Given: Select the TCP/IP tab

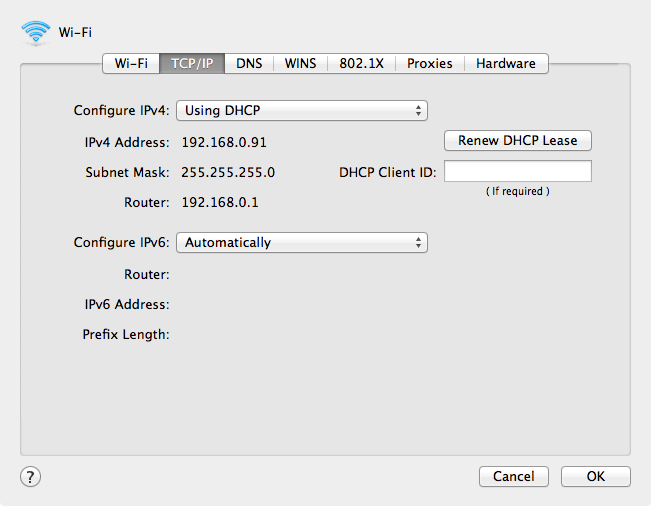Looking at the screenshot, I should 192,64.
